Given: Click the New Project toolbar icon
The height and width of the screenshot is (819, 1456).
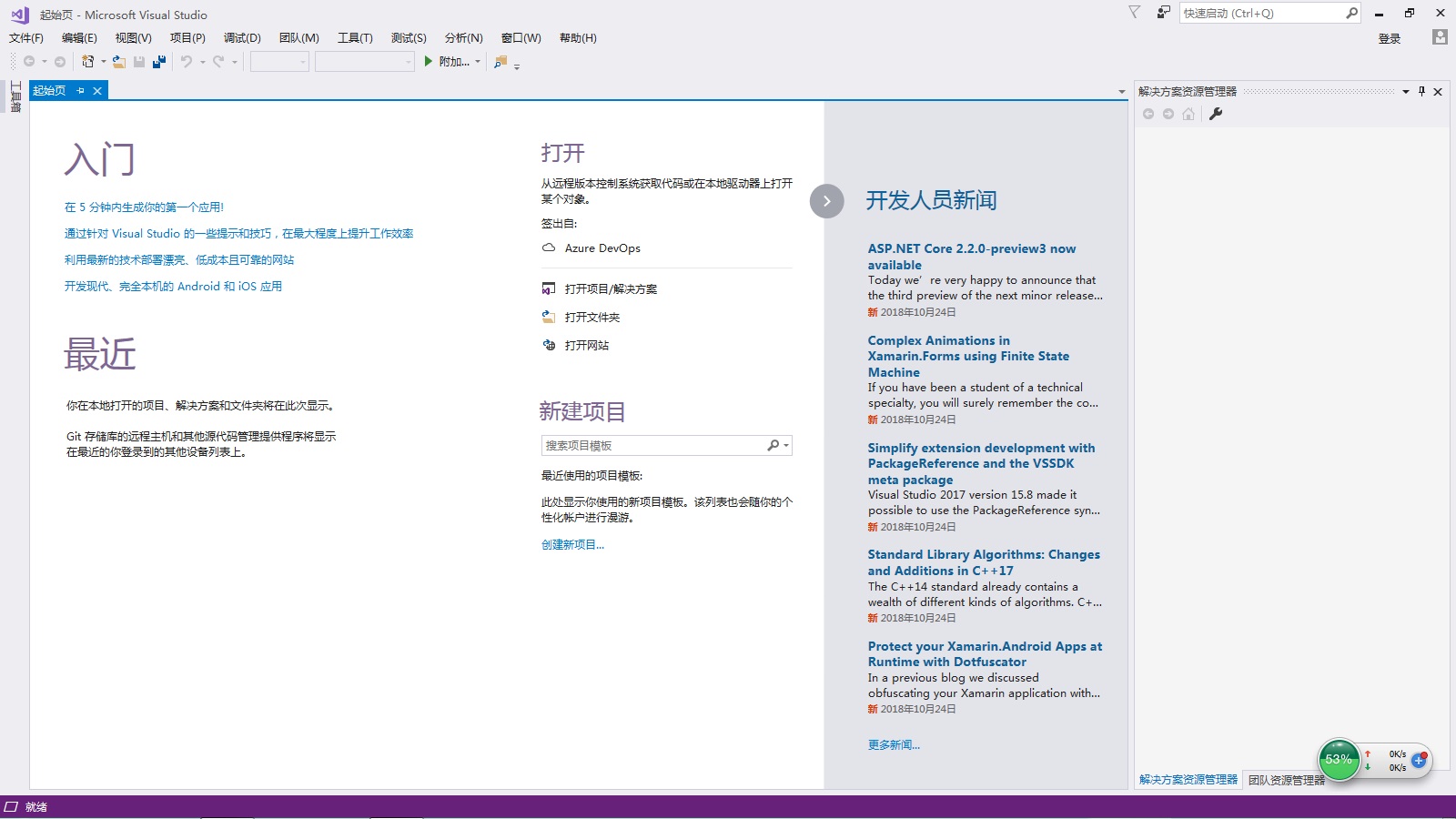Looking at the screenshot, I should point(87,62).
